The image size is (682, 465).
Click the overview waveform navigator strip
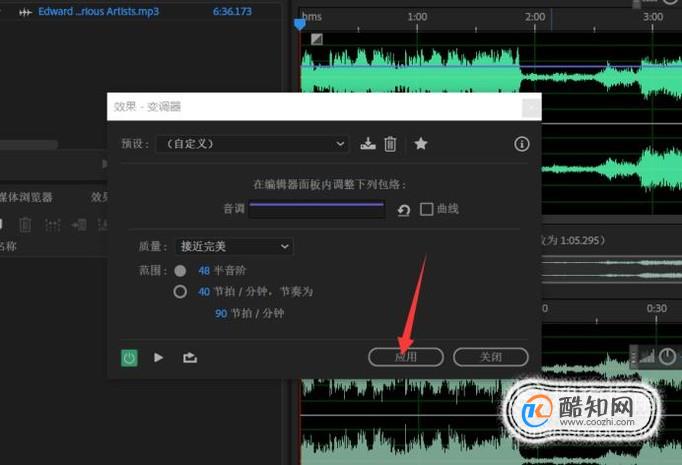tap(612, 269)
